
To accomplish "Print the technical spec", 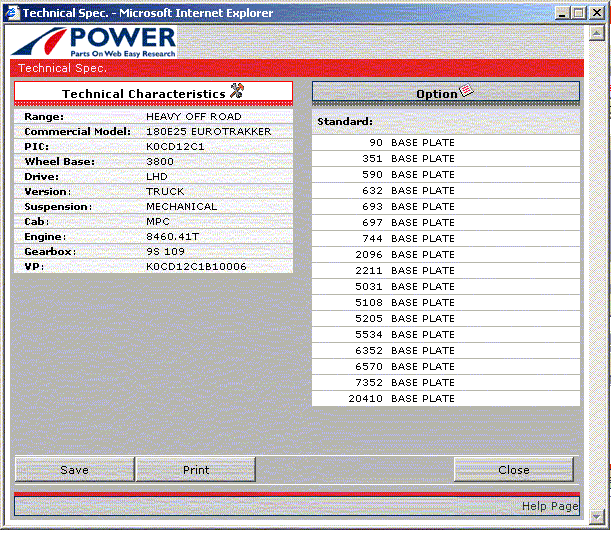I will click(x=196, y=470).
